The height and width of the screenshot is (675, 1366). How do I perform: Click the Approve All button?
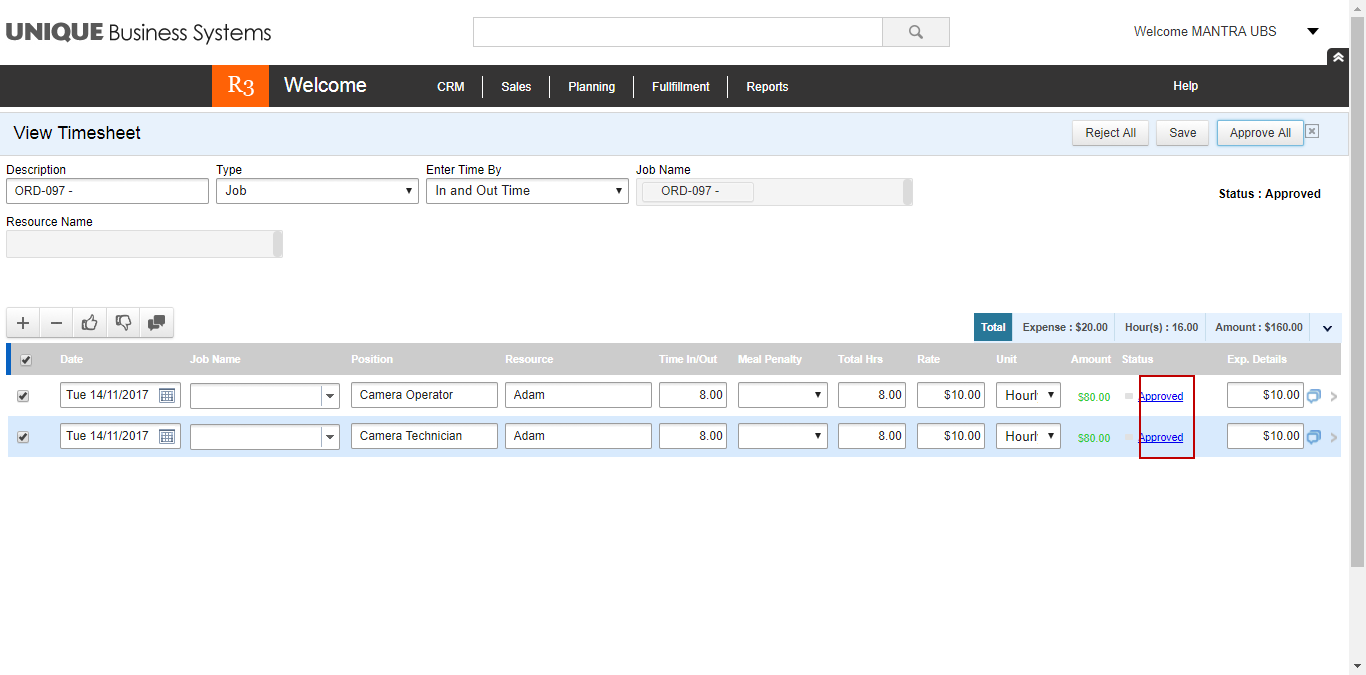click(x=1260, y=132)
